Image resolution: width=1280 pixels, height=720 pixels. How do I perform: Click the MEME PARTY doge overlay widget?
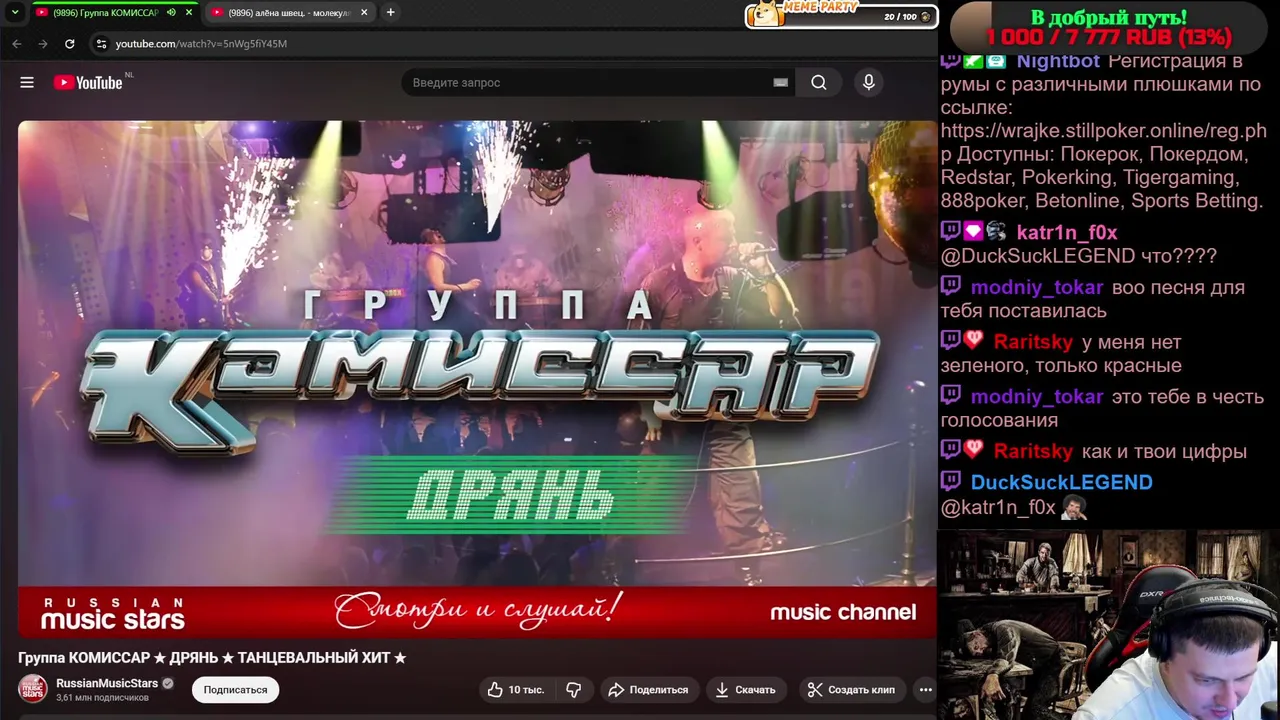[x=840, y=14]
